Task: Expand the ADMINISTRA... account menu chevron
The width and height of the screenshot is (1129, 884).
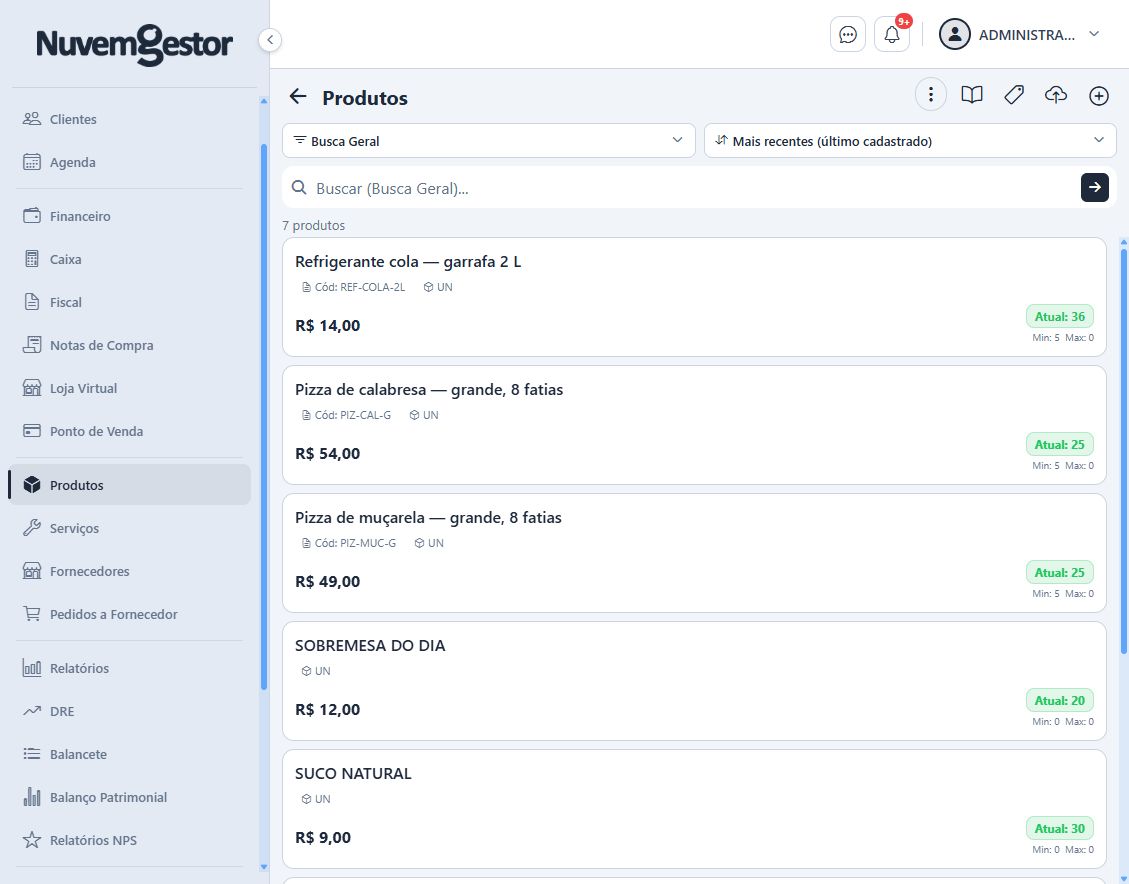Action: coord(1094,34)
